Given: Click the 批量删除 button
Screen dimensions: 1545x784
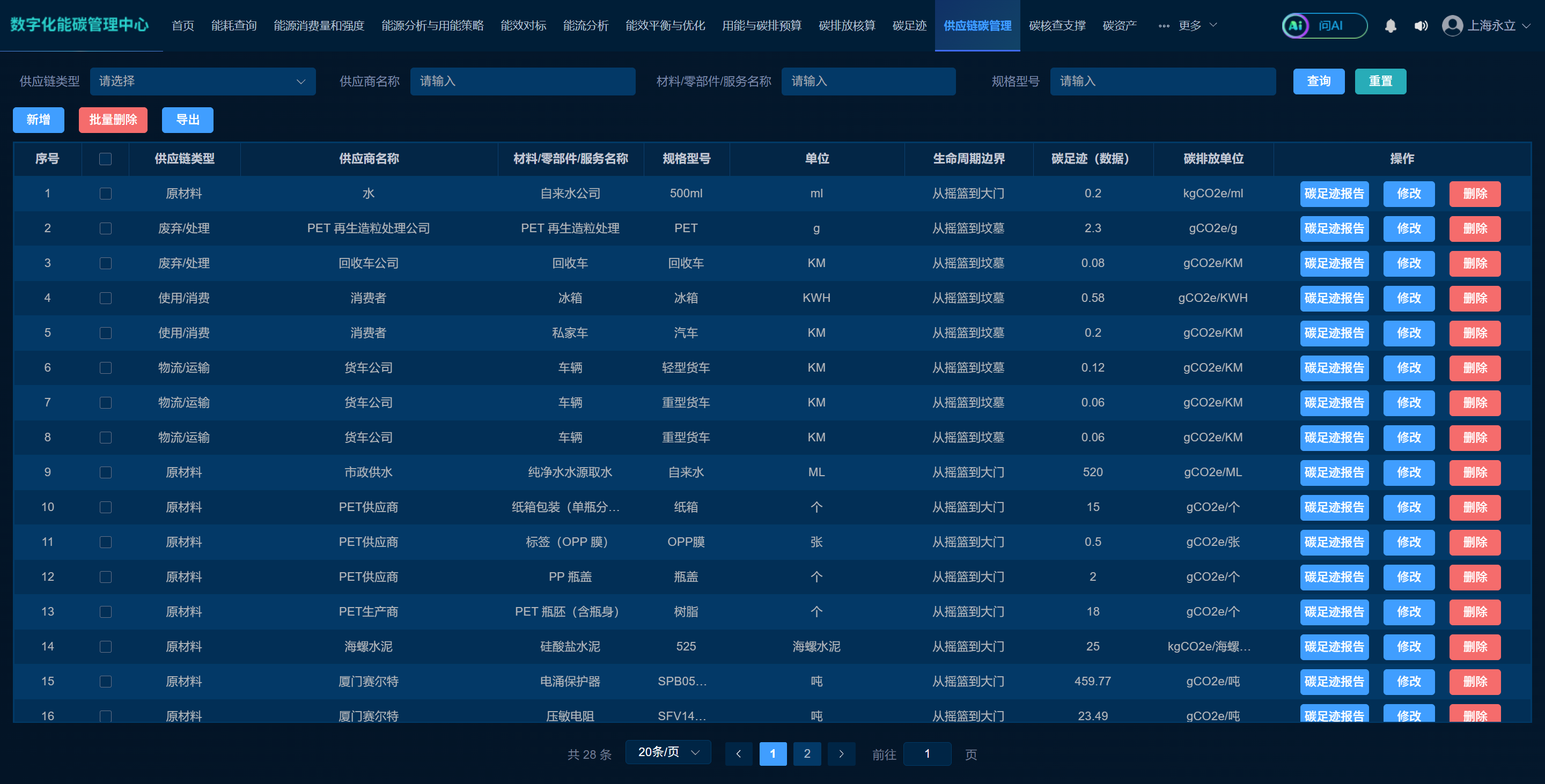Looking at the screenshot, I should click(113, 120).
